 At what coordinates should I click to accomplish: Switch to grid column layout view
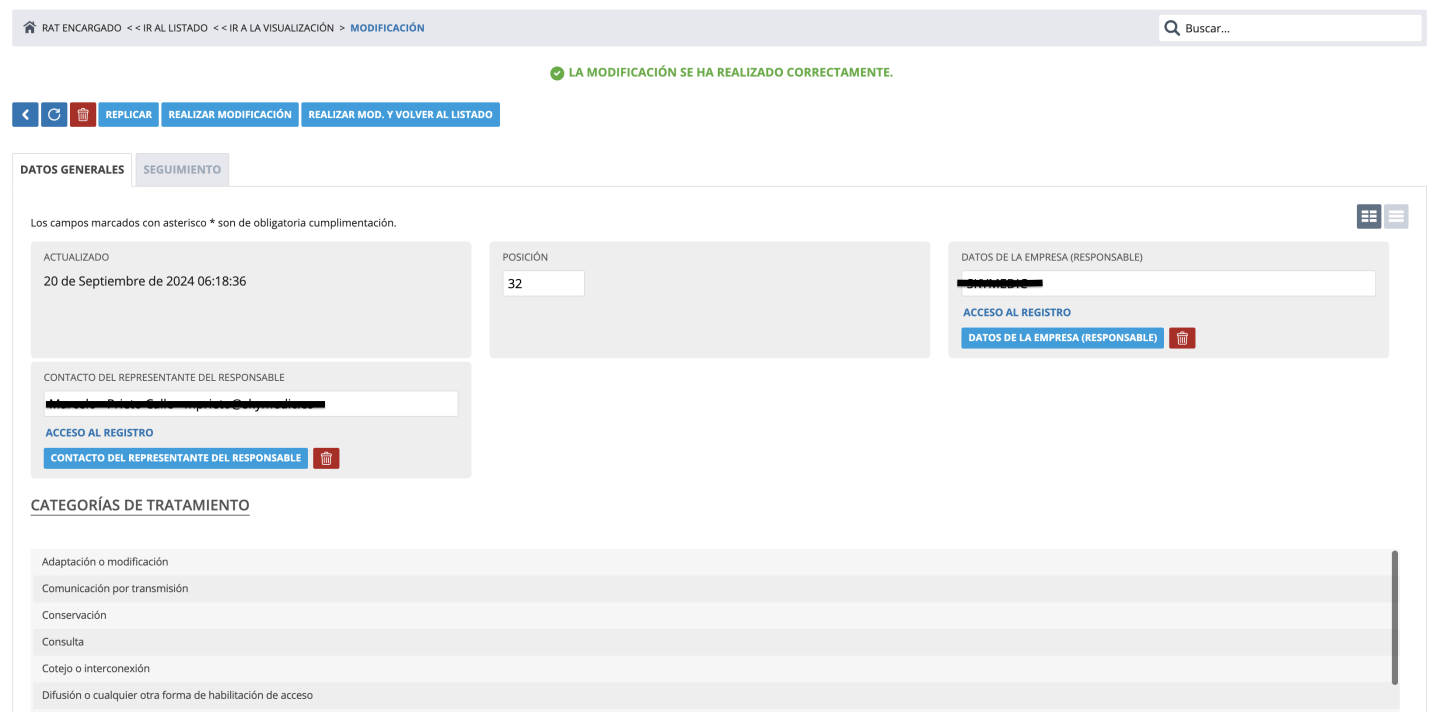[x=1368, y=216]
